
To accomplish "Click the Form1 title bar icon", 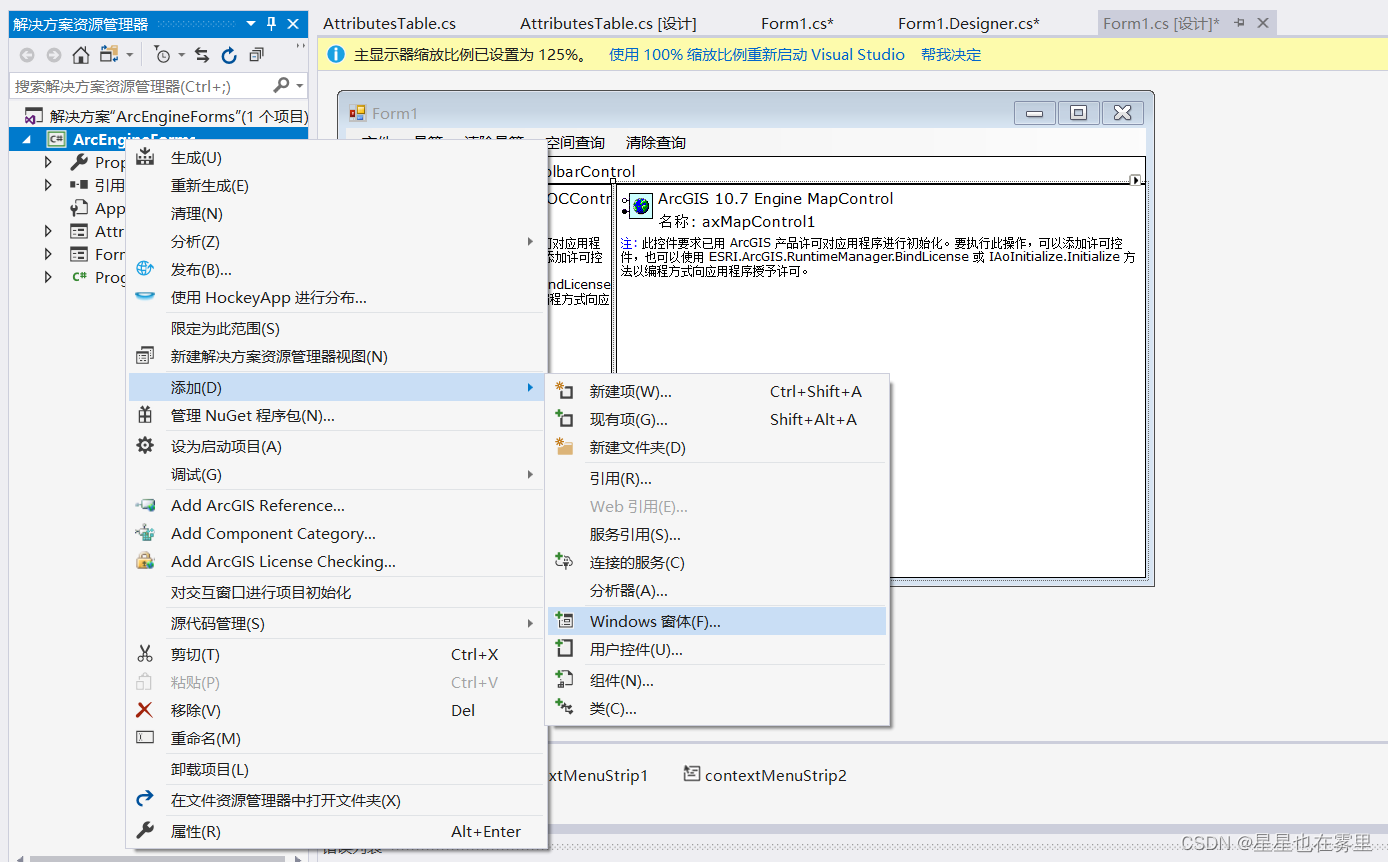I will pyautogui.click(x=358, y=113).
